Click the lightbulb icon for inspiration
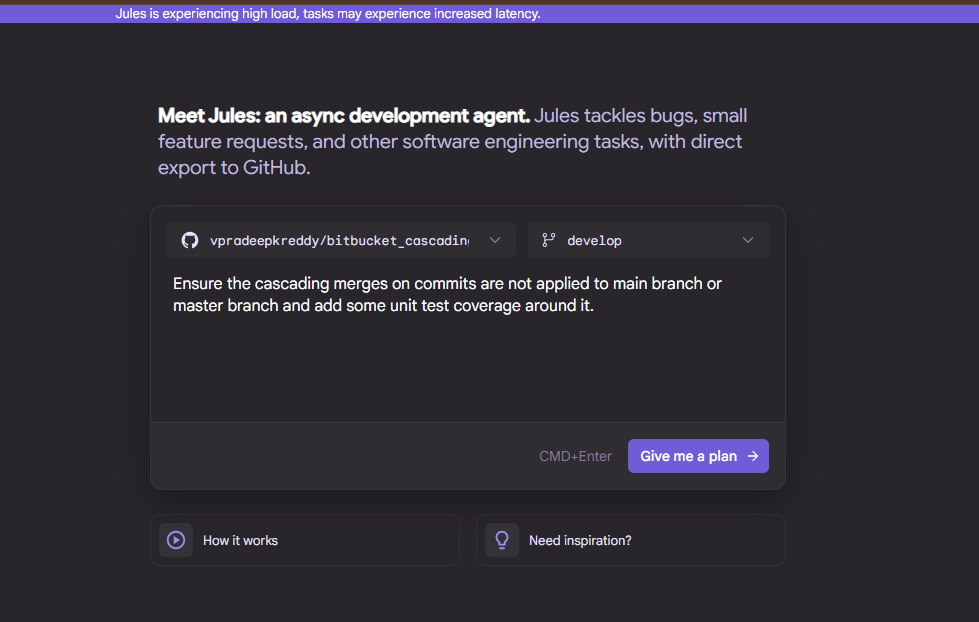Viewport: 979px width, 622px height. [502, 540]
